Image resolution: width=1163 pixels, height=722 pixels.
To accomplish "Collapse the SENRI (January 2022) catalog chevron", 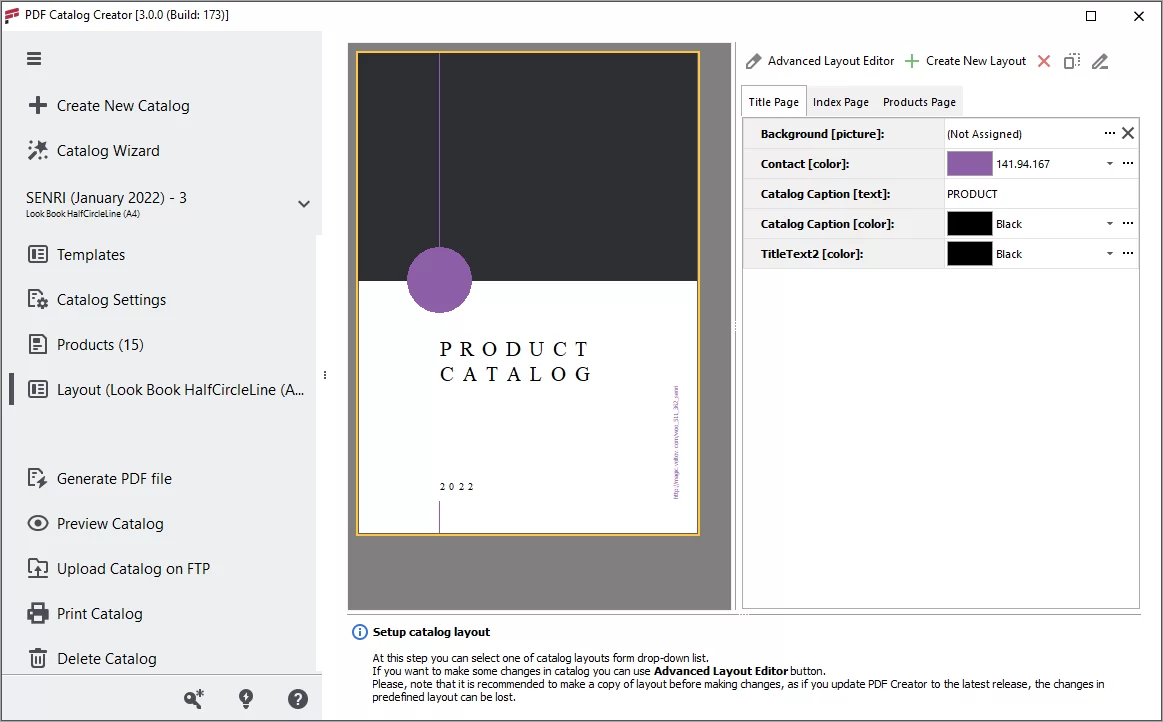I will click(x=303, y=203).
